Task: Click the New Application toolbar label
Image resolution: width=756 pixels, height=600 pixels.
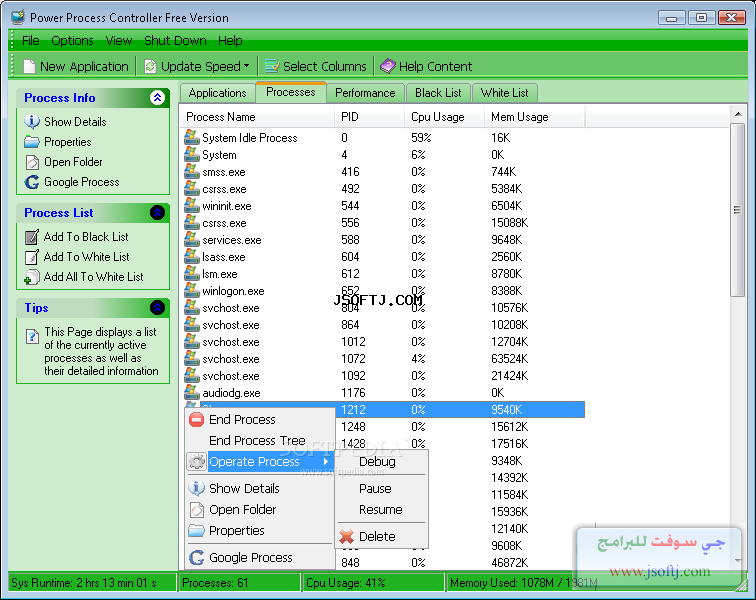Action: tap(84, 67)
